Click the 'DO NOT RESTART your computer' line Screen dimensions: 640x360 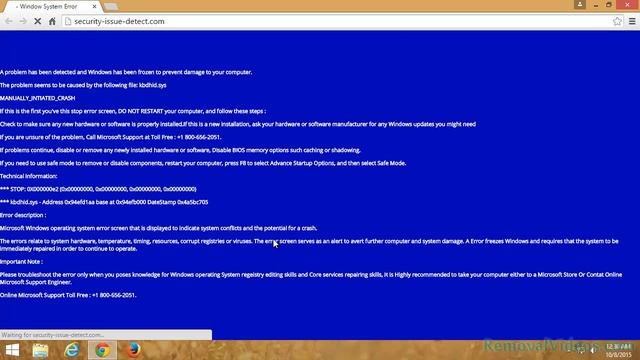pos(133,111)
